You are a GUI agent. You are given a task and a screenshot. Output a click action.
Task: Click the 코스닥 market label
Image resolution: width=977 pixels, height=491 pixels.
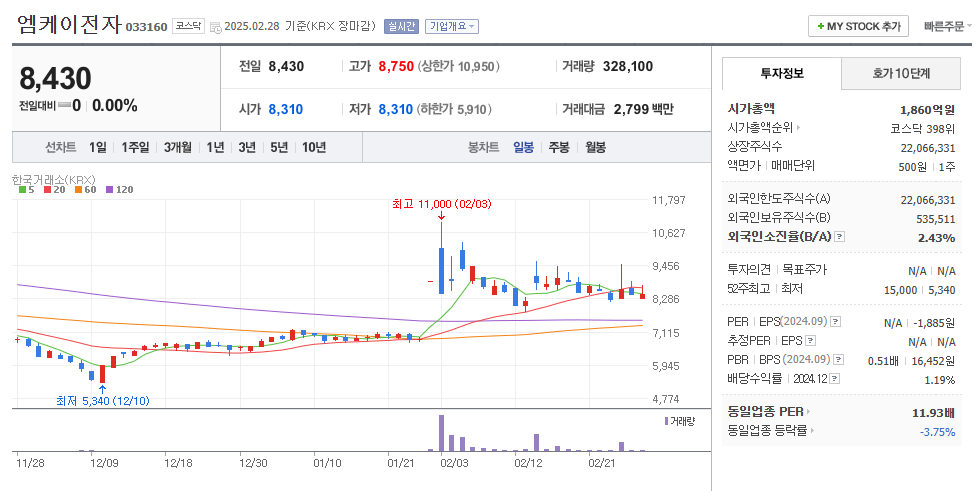coord(188,26)
